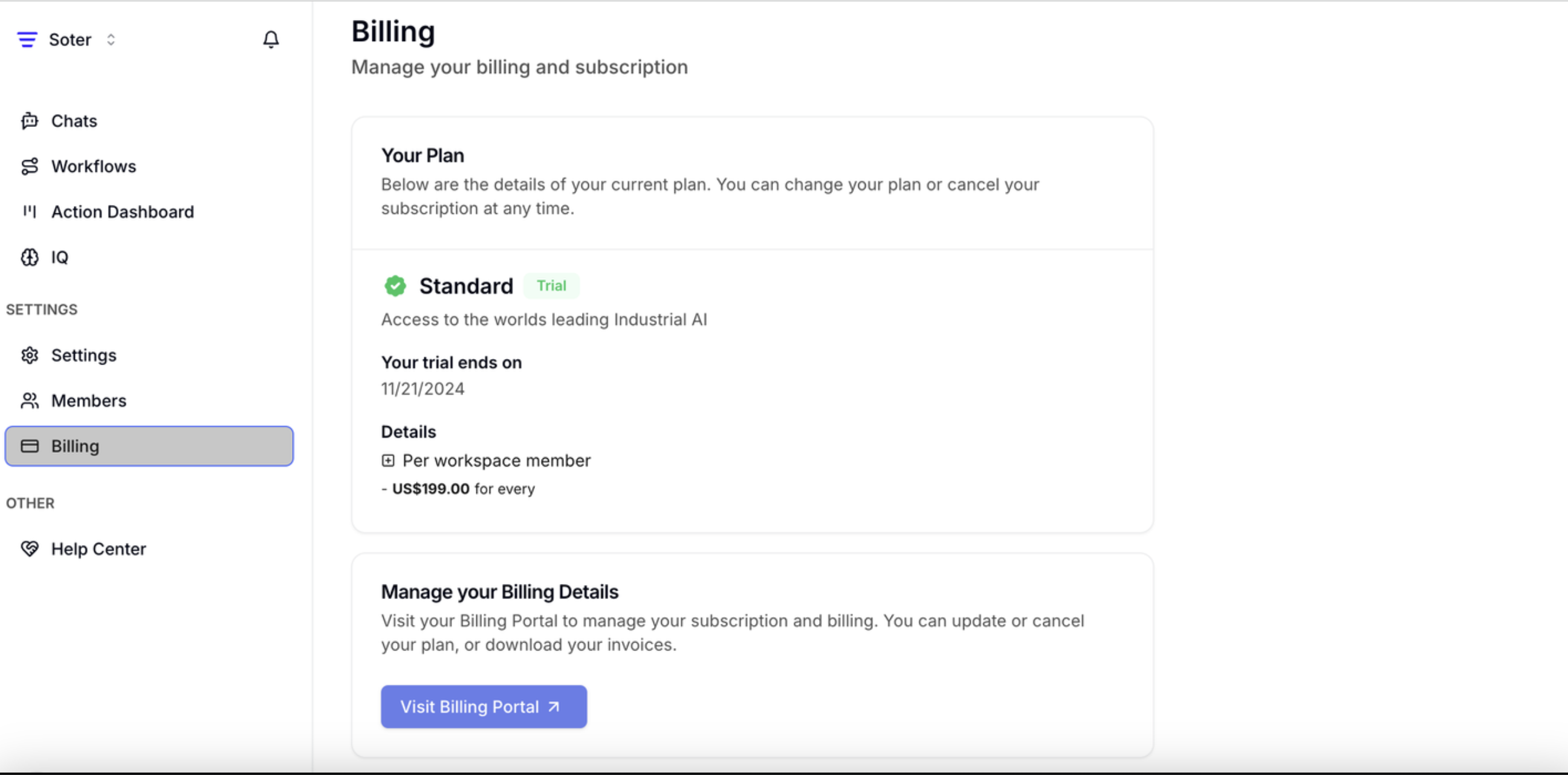Screen dimensions: 1568x775
Task: Click the Your Plan section header
Action: (422, 156)
